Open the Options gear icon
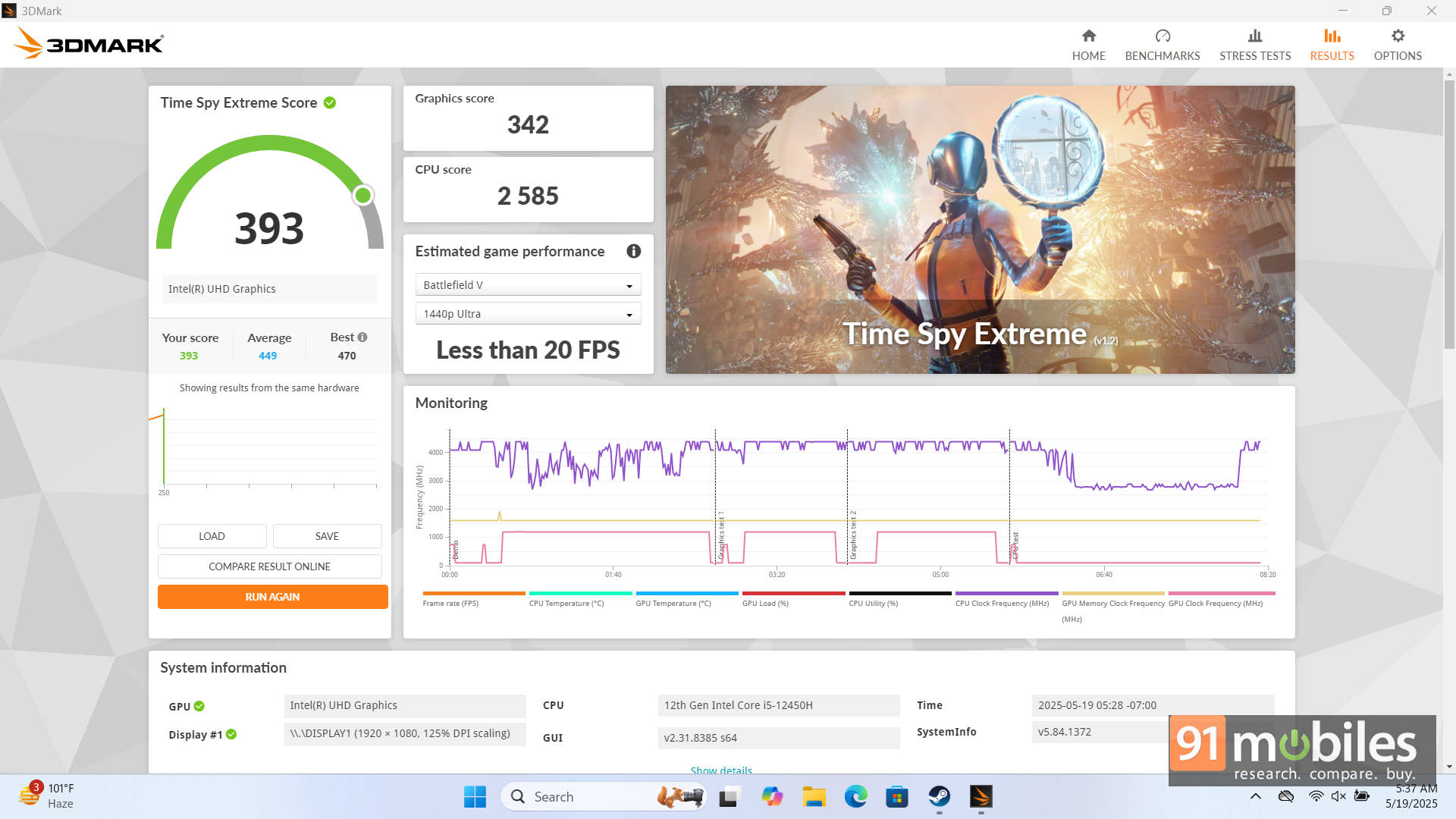Screen dimensions: 1456x819 pyautogui.click(x=1398, y=36)
